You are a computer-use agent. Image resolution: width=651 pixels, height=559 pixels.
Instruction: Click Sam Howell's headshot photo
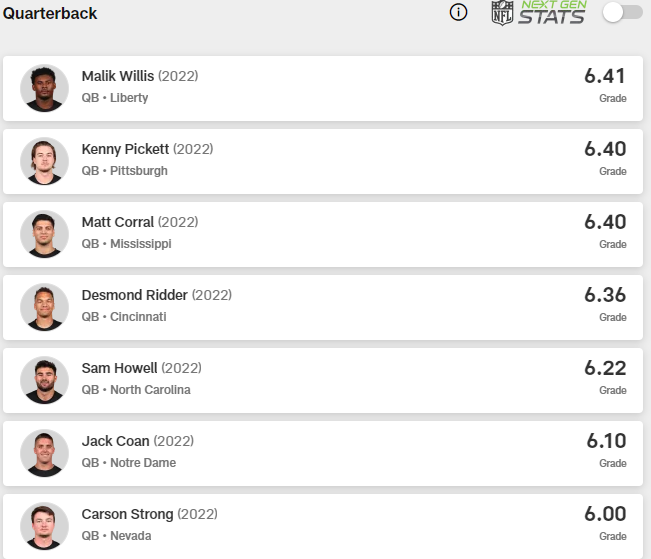[x=44, y=380]
